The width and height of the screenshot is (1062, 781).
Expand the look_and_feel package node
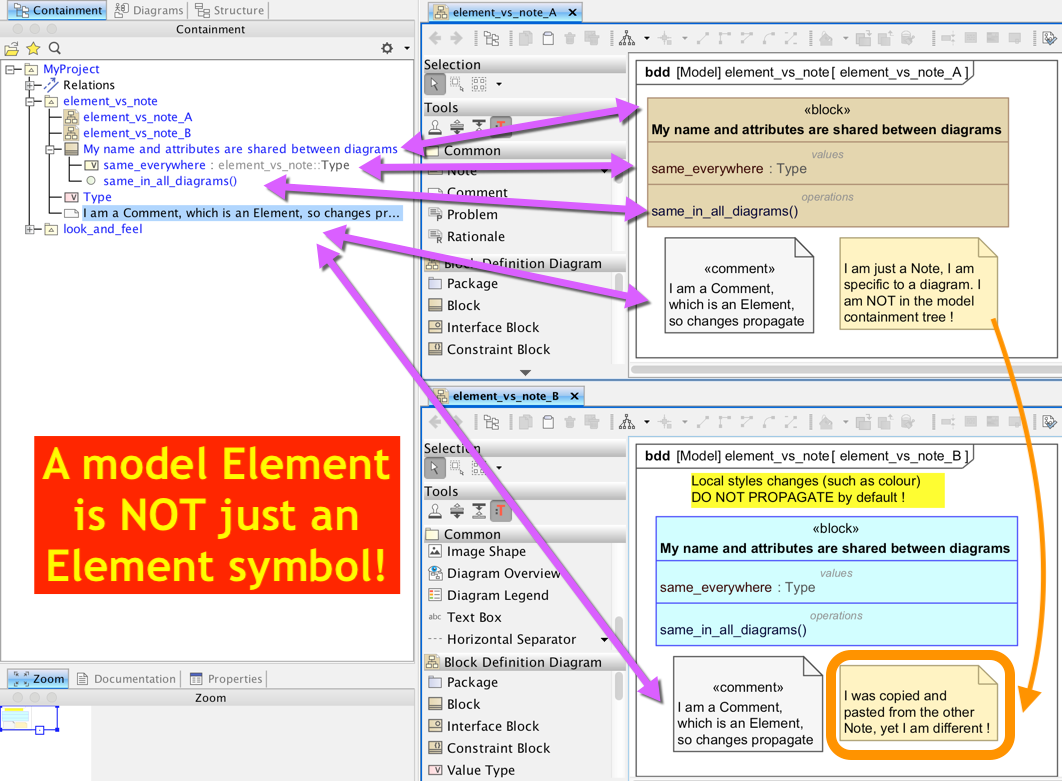point(31,229)
